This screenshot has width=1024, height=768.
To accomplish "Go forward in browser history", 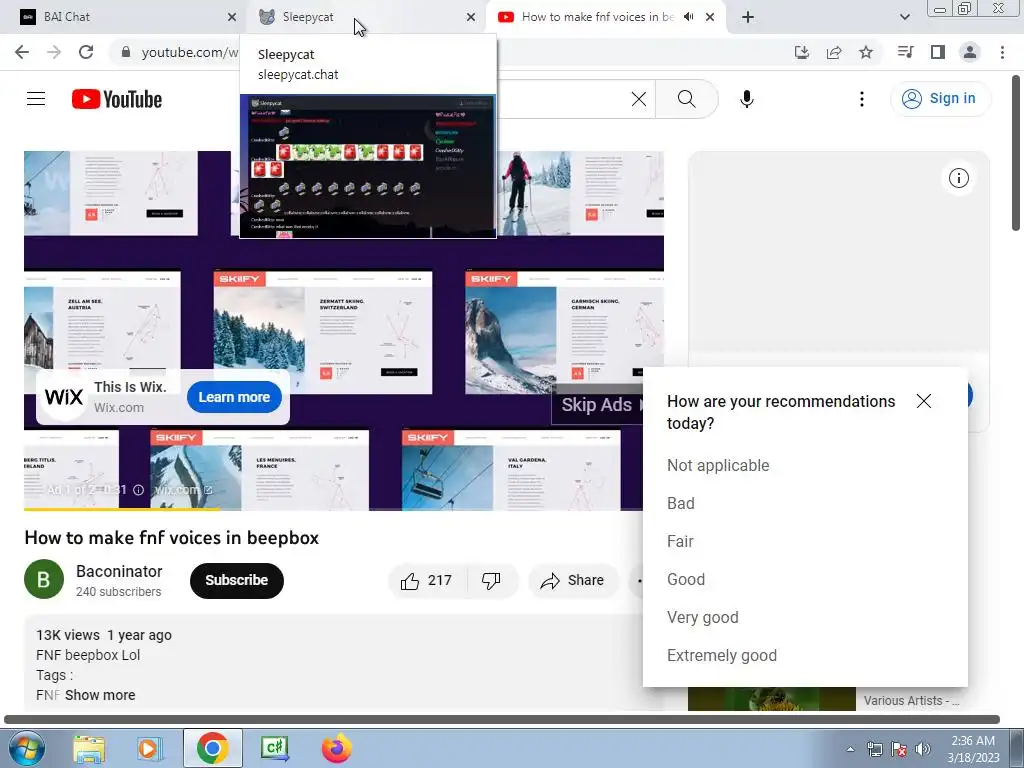I will (x=54, y=52).
